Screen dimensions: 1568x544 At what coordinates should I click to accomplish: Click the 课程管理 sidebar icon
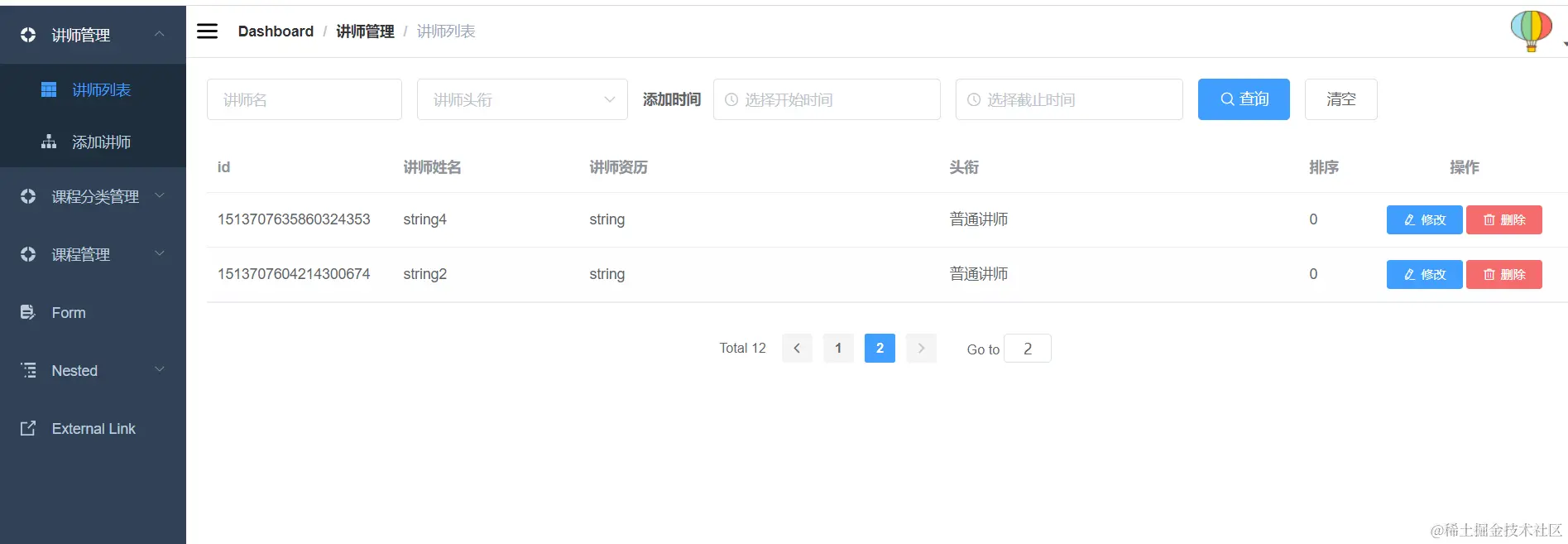(28, 254)
